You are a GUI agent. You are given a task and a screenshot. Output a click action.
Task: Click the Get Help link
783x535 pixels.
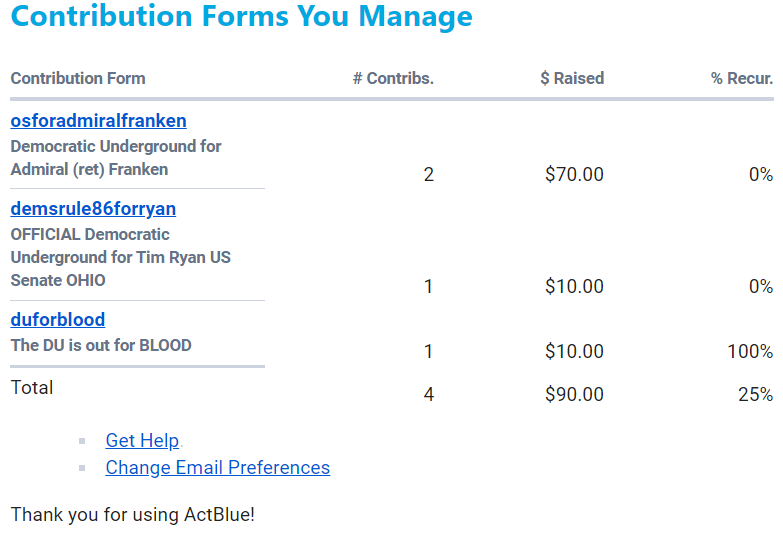coord(142,441)
